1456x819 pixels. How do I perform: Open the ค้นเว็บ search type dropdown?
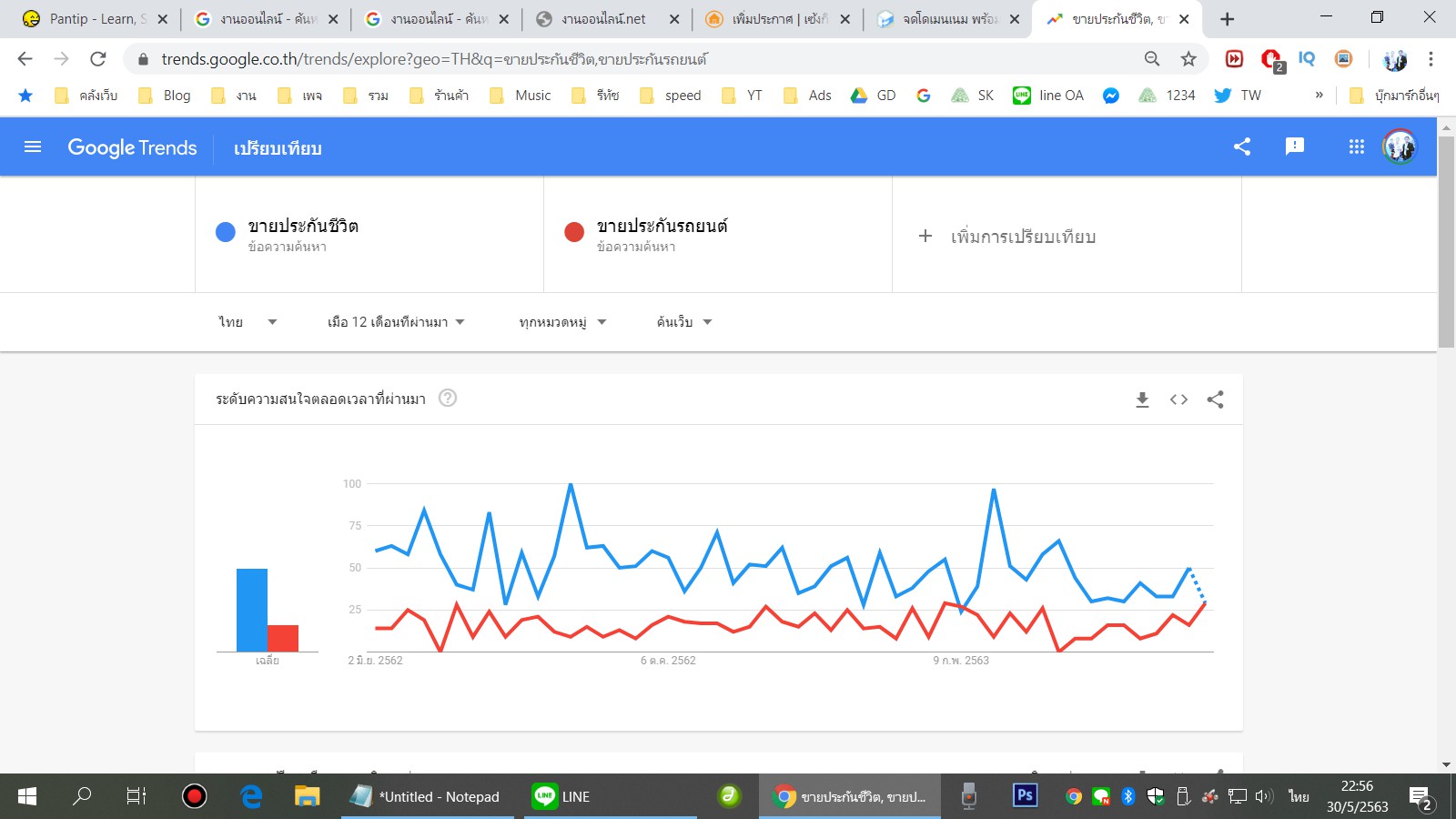click(684, 322)
